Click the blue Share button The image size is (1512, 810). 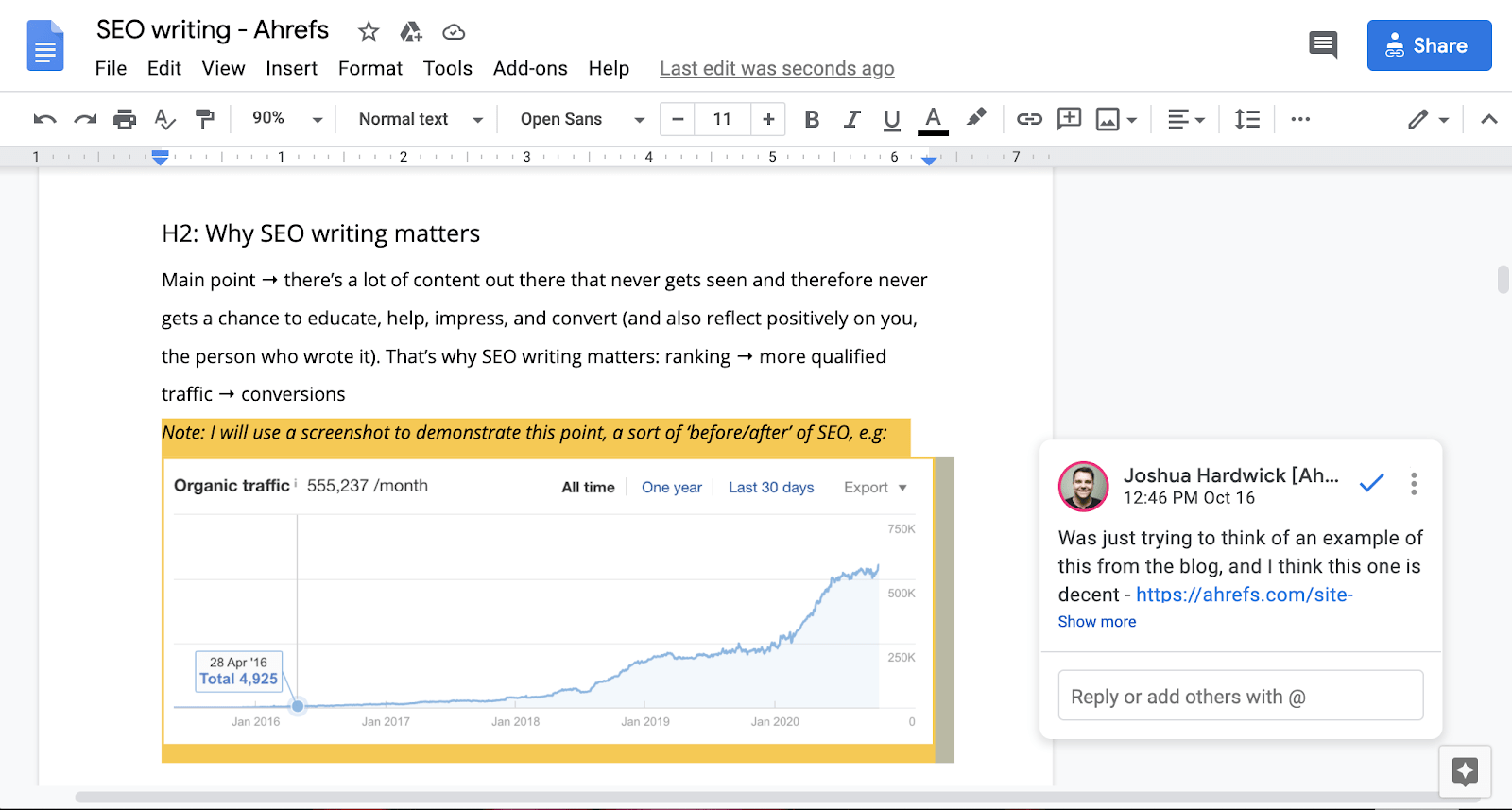(x=1429, y=45)
